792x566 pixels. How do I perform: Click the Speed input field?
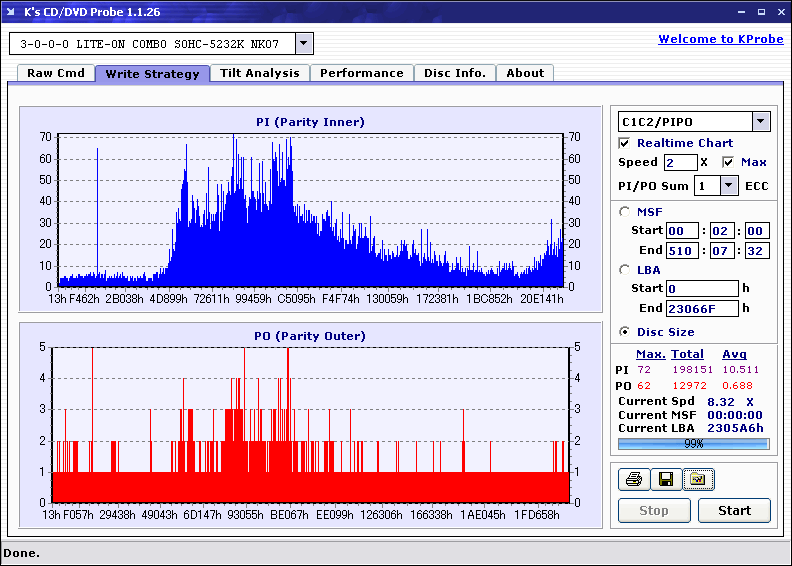(x=680, y=162)
